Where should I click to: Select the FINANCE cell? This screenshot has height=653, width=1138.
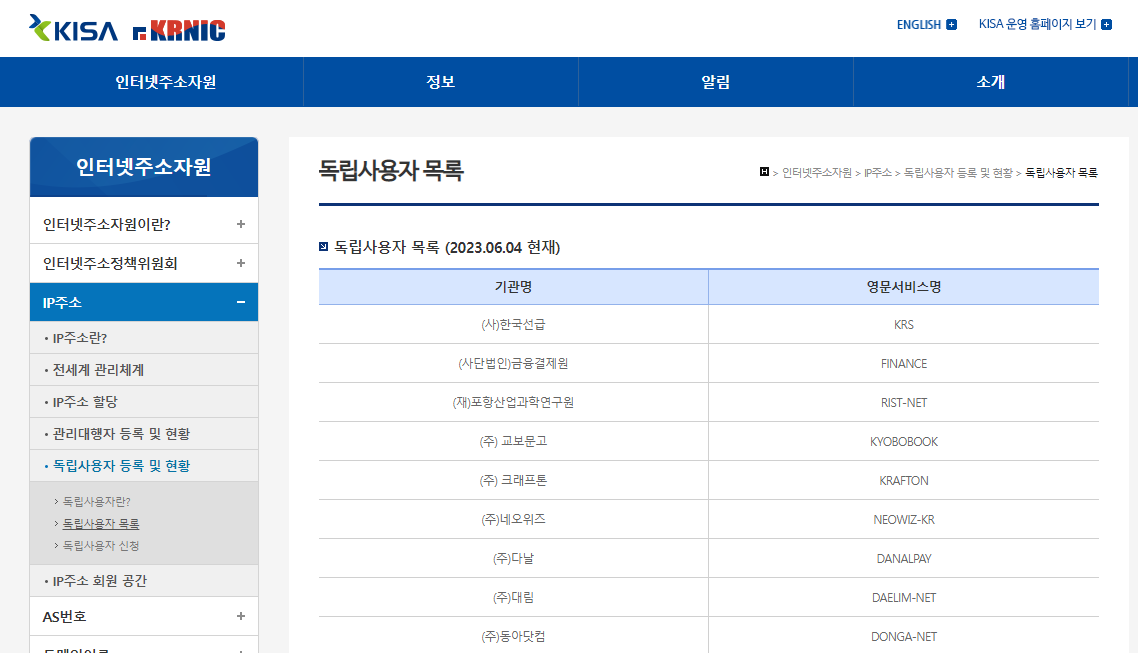pyautogui.click(x=904, y=364)
